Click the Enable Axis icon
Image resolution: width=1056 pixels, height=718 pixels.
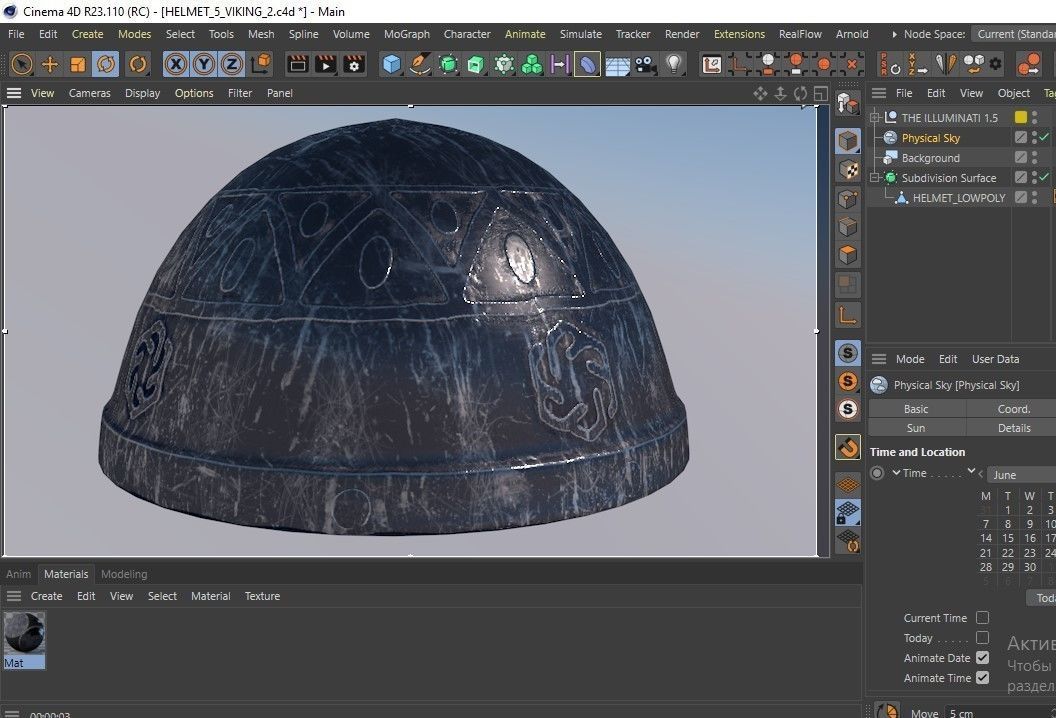848,315
